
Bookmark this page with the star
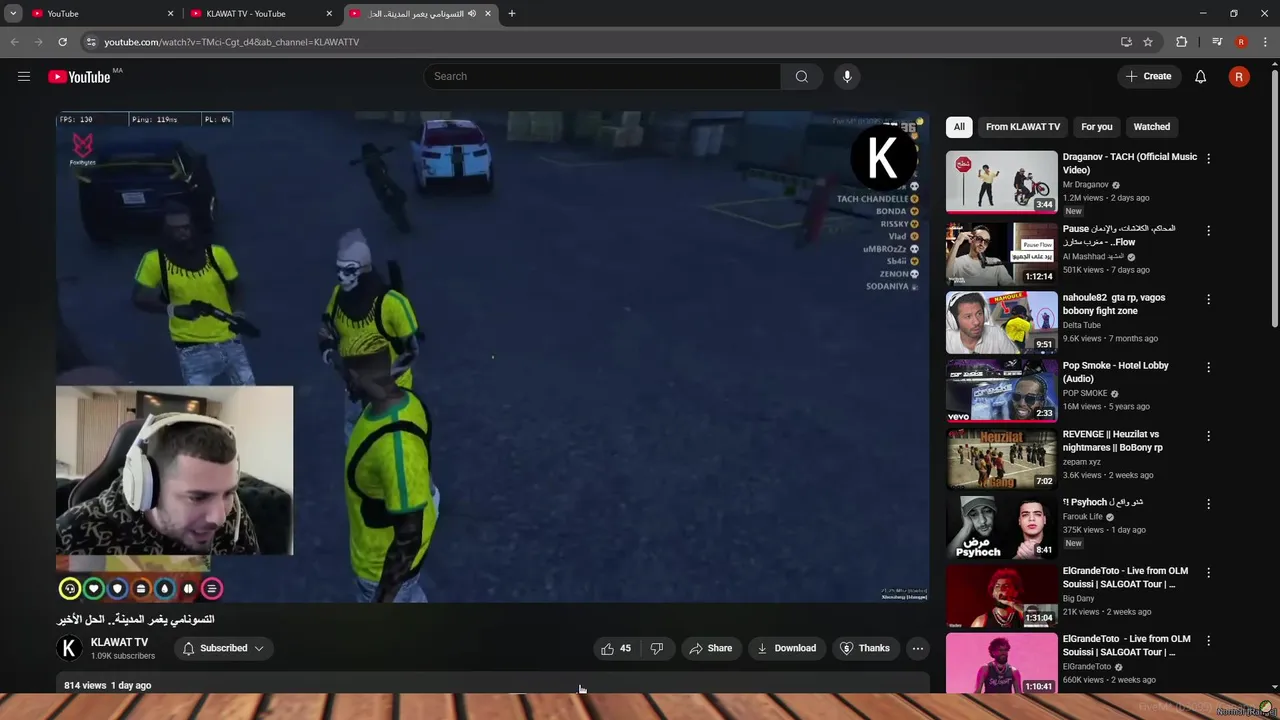coord(1148,42)
